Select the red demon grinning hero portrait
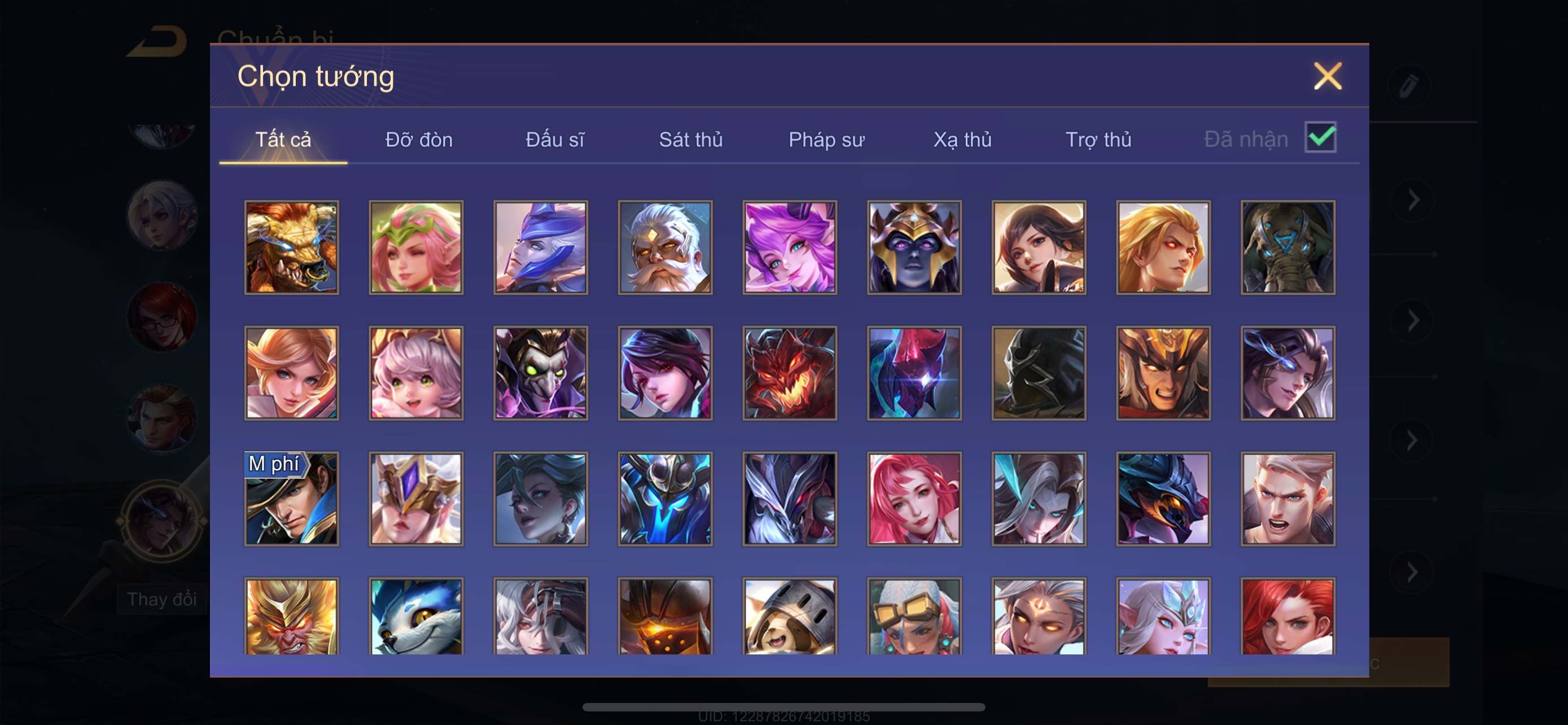1568x725 pixels. click(x=790, y=373)
